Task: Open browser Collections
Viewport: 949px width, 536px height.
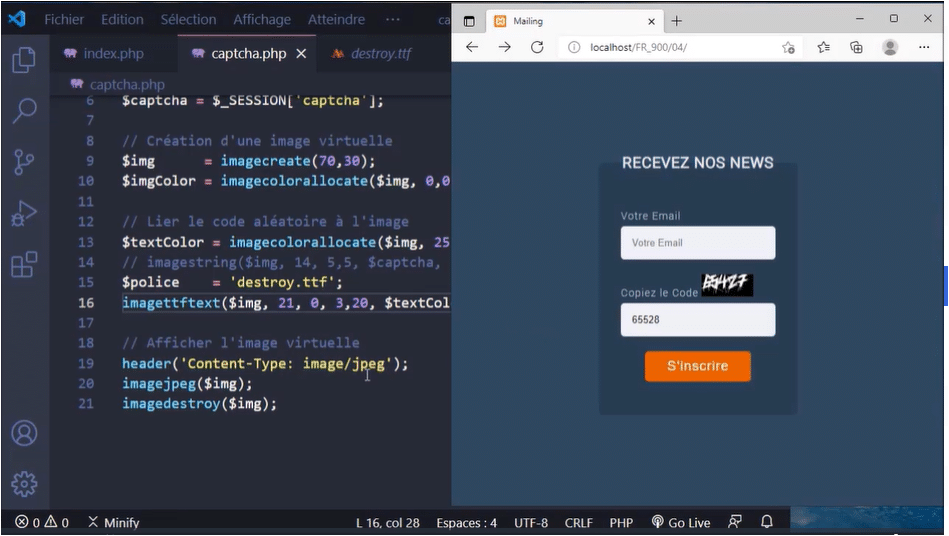Action: pyautogui.click(x=856, y=47)
